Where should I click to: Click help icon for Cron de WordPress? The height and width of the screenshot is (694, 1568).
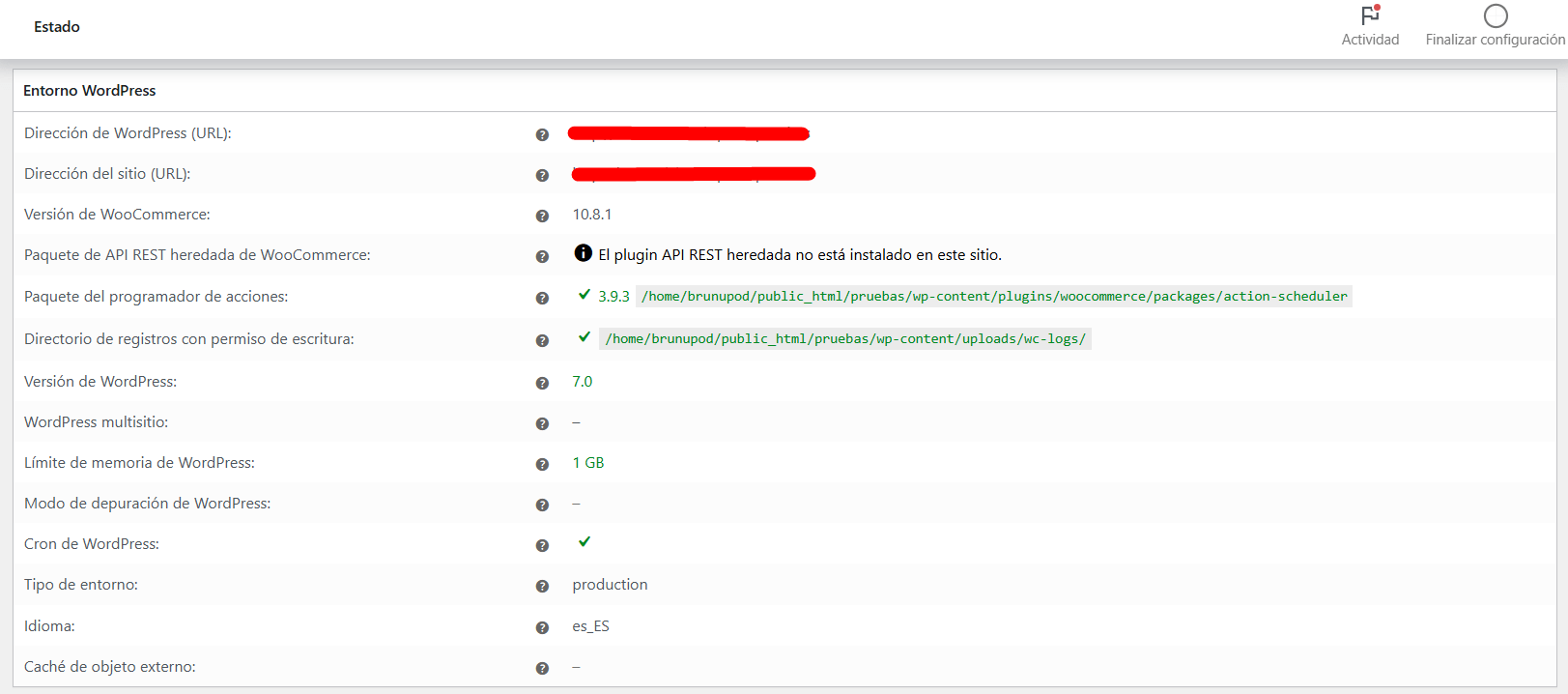click(542, 545)
